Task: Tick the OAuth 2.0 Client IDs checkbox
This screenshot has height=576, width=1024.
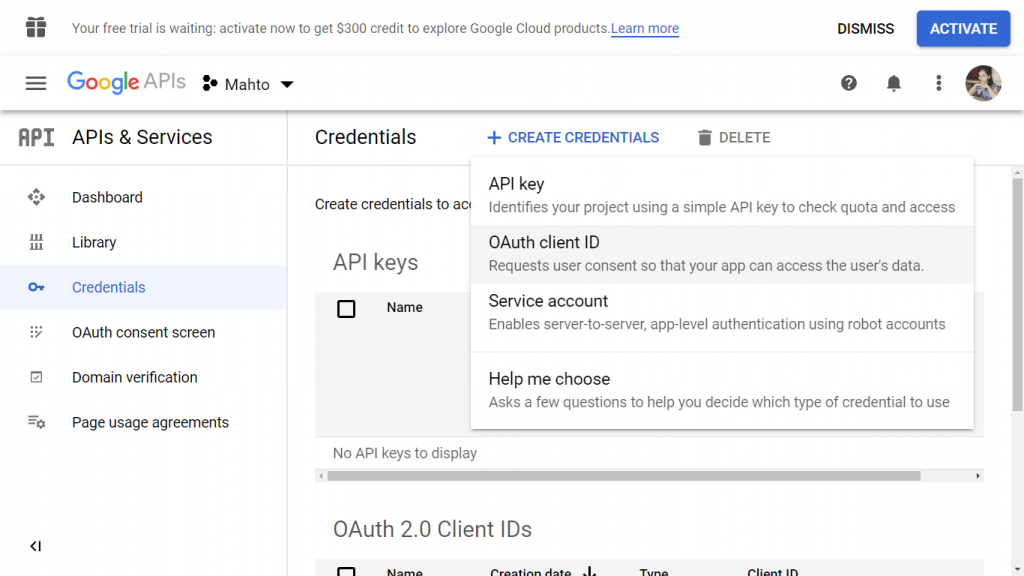Action: click(x=346, y=571)
